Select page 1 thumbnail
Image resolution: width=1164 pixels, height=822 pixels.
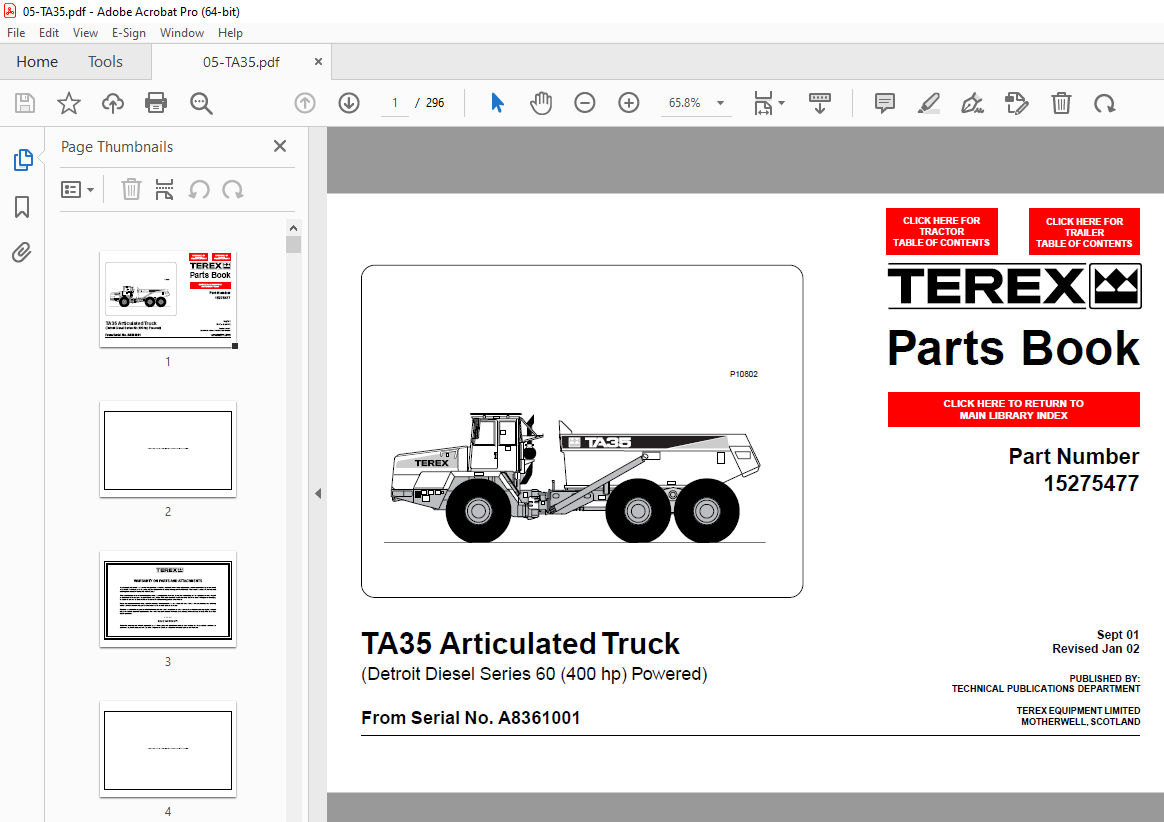tap(169, 299)
